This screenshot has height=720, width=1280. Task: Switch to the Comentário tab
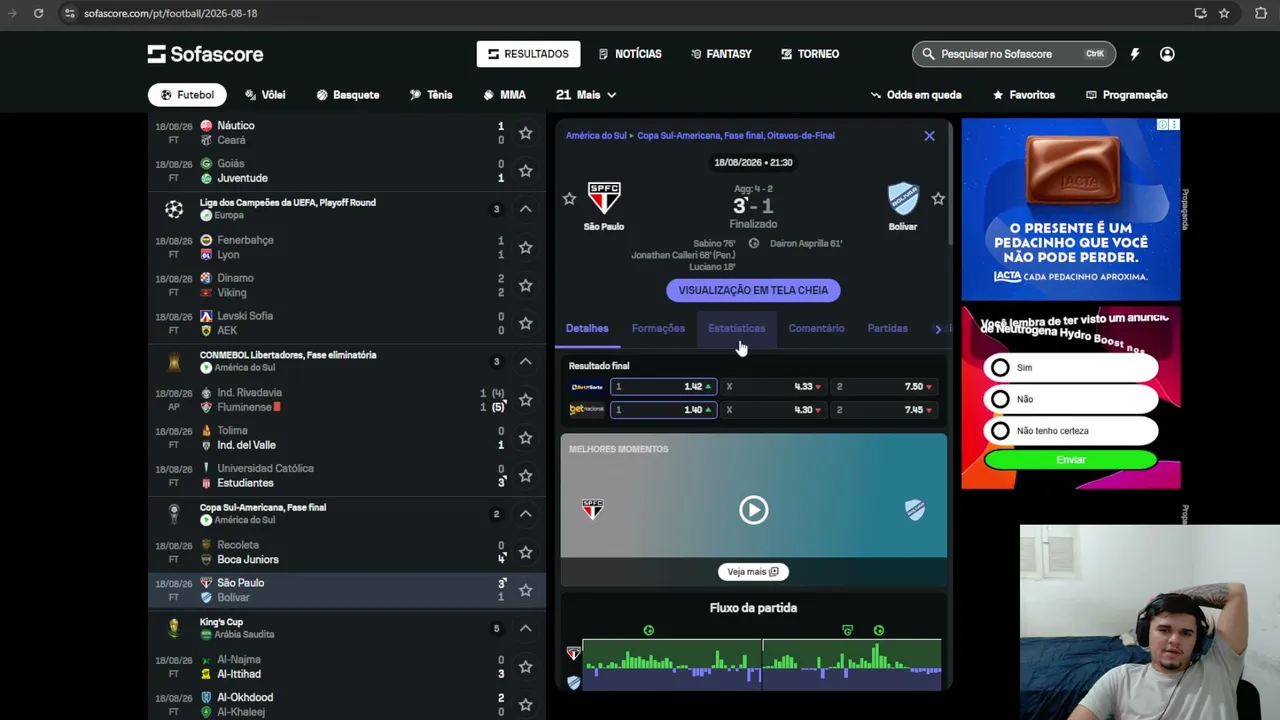816,328
